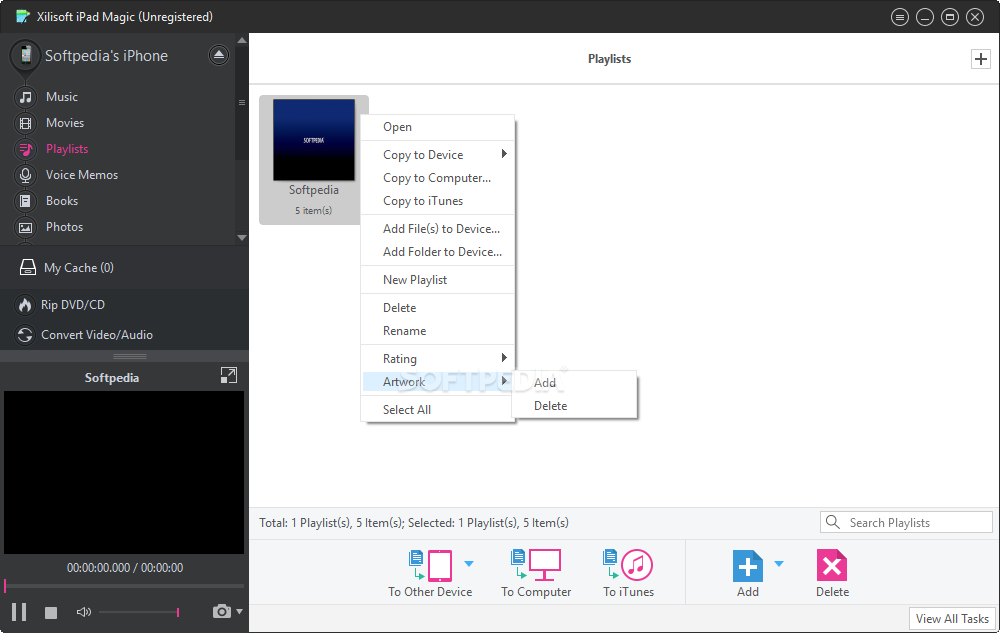The width and height of the screenshot is (1000, 633).
Task: Open the application menu icon in title bar
Action: (900, 17)
